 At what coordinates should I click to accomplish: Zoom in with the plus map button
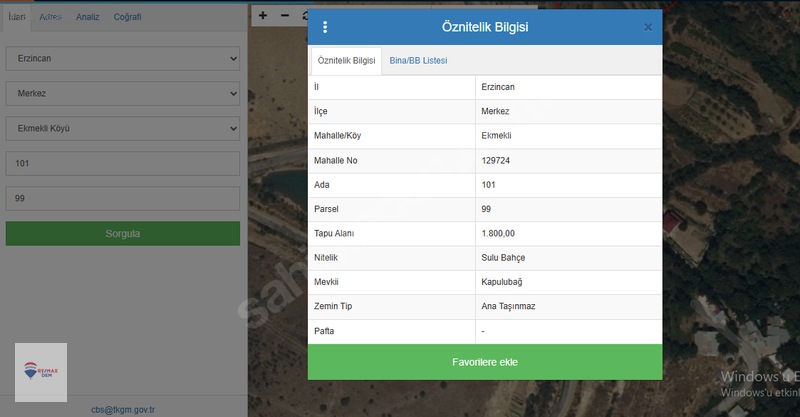click(263, 16)
